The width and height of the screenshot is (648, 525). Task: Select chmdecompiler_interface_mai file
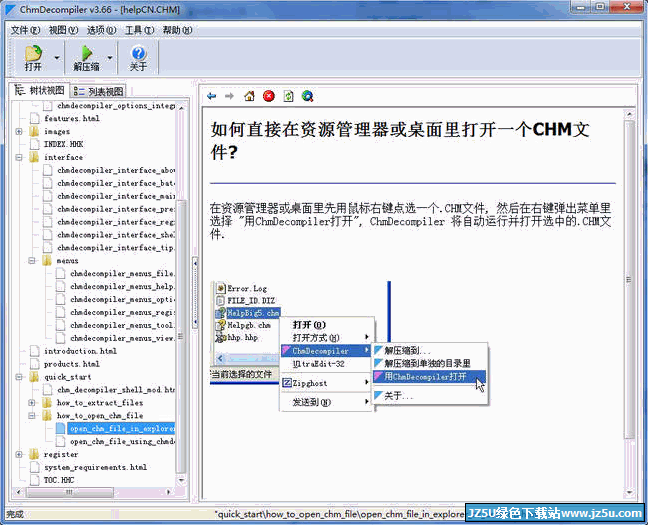click(x=116, y=196)
